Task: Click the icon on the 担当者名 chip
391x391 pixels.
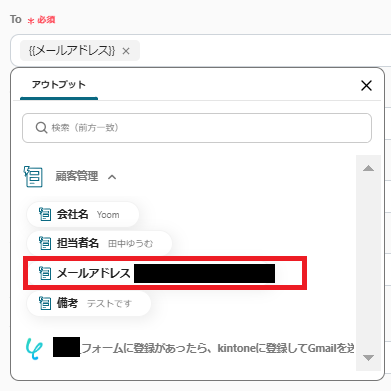Action: tap(45, 243)
